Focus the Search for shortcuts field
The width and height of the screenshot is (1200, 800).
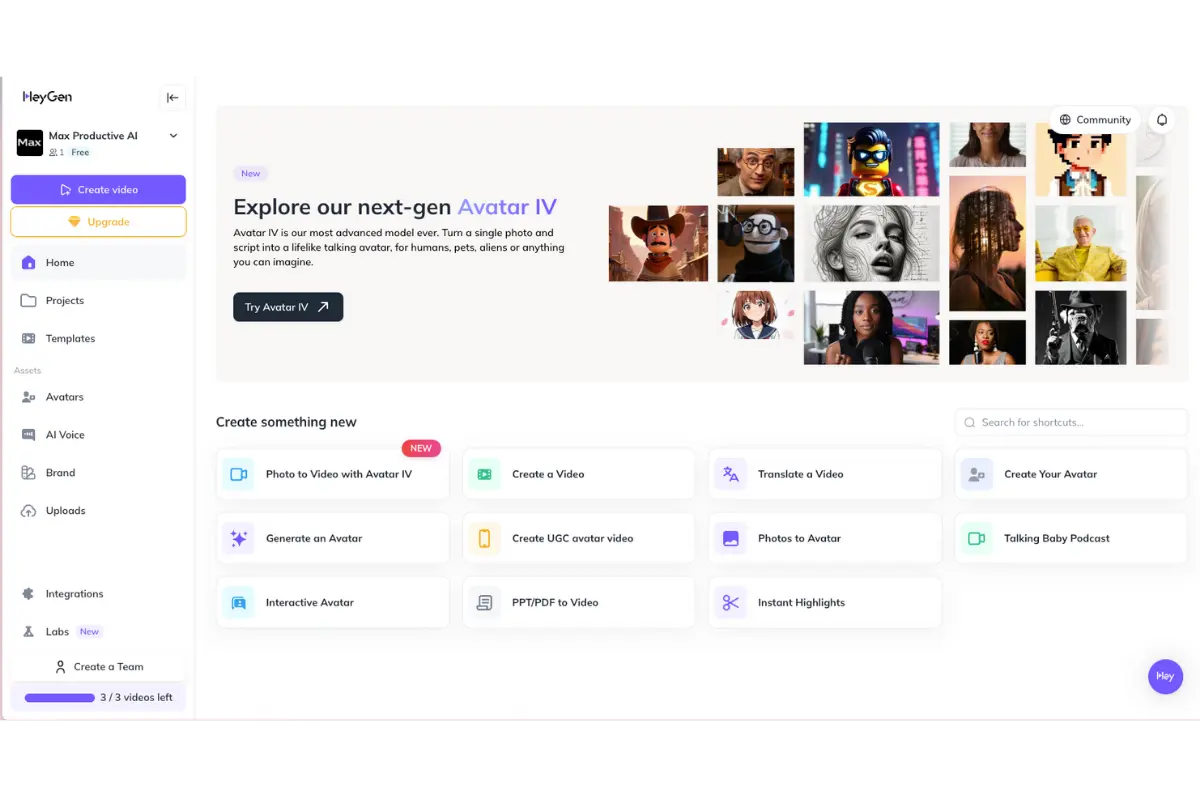1071,422
